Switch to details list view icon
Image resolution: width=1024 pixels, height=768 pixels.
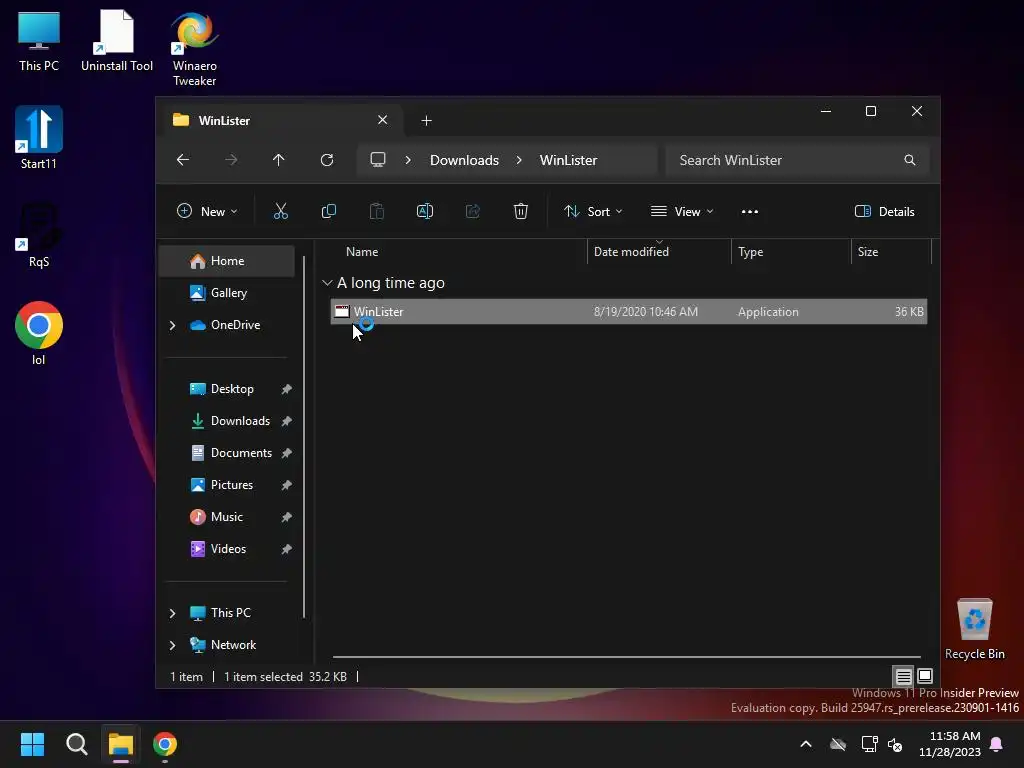tap(903, 676)
